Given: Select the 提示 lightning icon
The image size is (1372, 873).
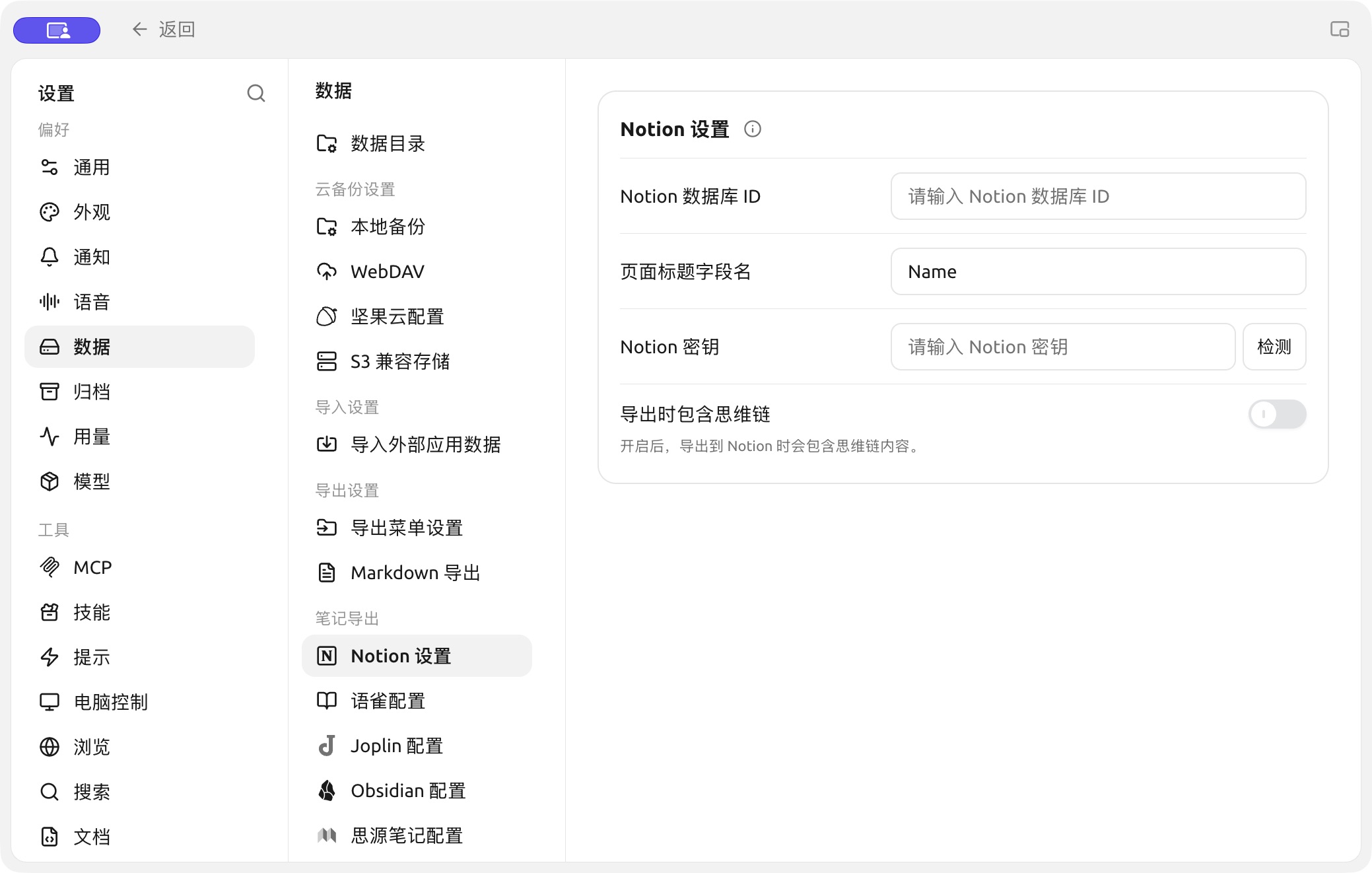Looking at the screenshot, I should click(x=50, y=657).
